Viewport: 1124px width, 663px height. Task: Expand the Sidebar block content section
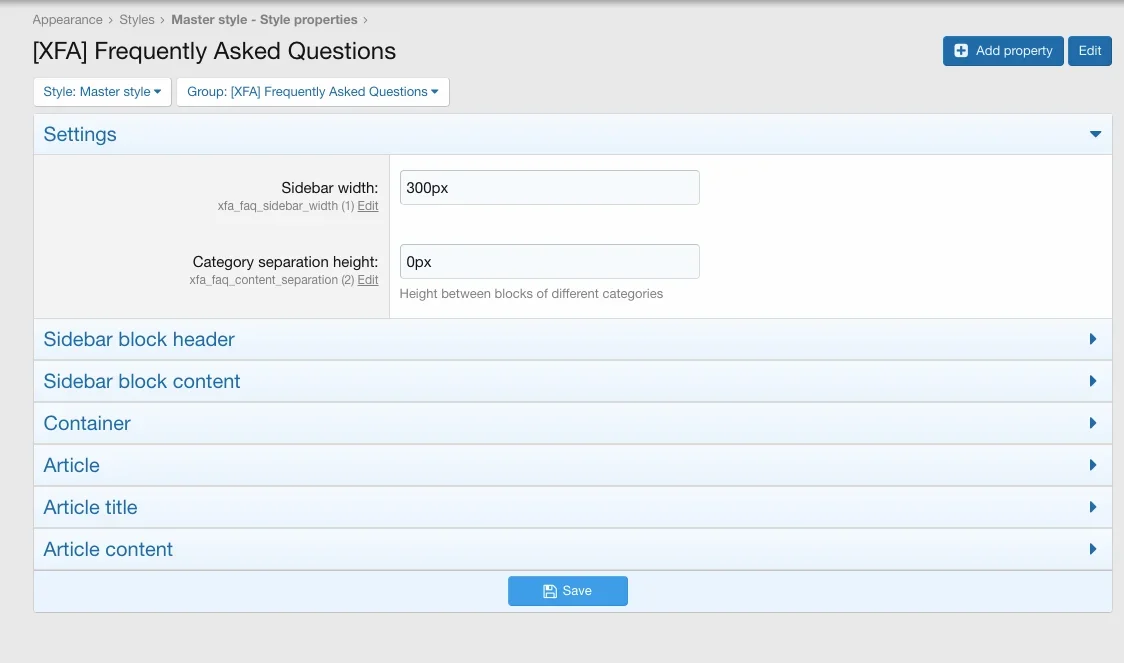pos(142,382)
